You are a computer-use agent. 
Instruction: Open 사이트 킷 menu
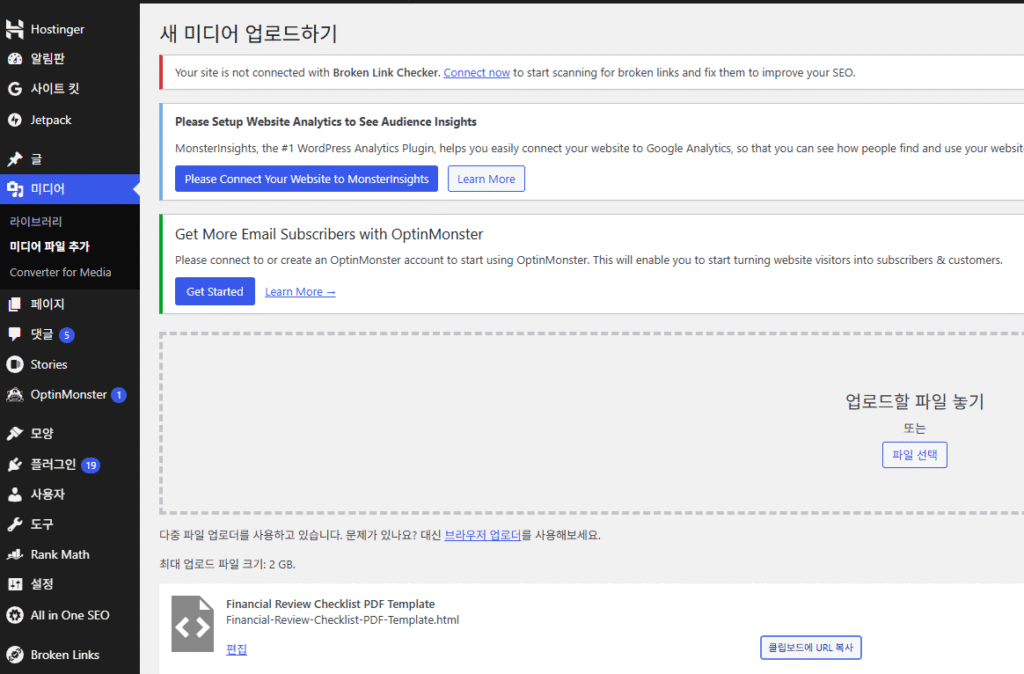55,89
